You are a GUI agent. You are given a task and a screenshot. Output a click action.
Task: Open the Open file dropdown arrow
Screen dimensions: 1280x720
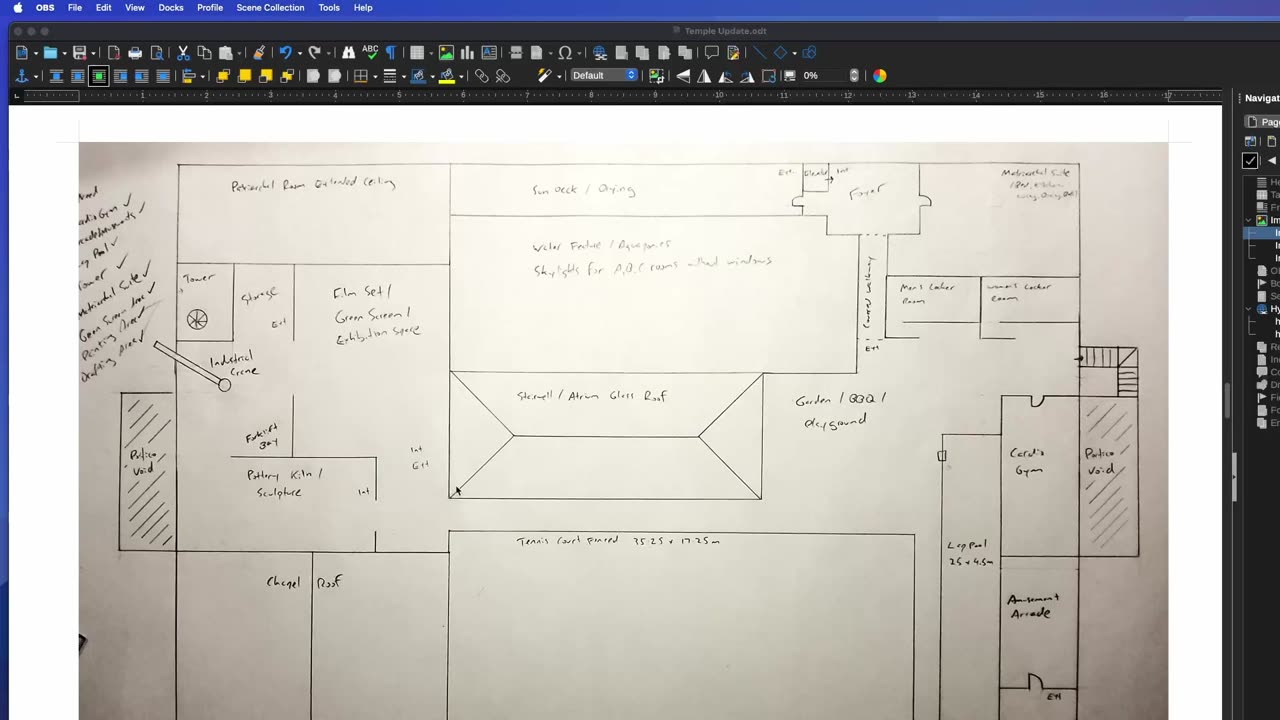65,53
